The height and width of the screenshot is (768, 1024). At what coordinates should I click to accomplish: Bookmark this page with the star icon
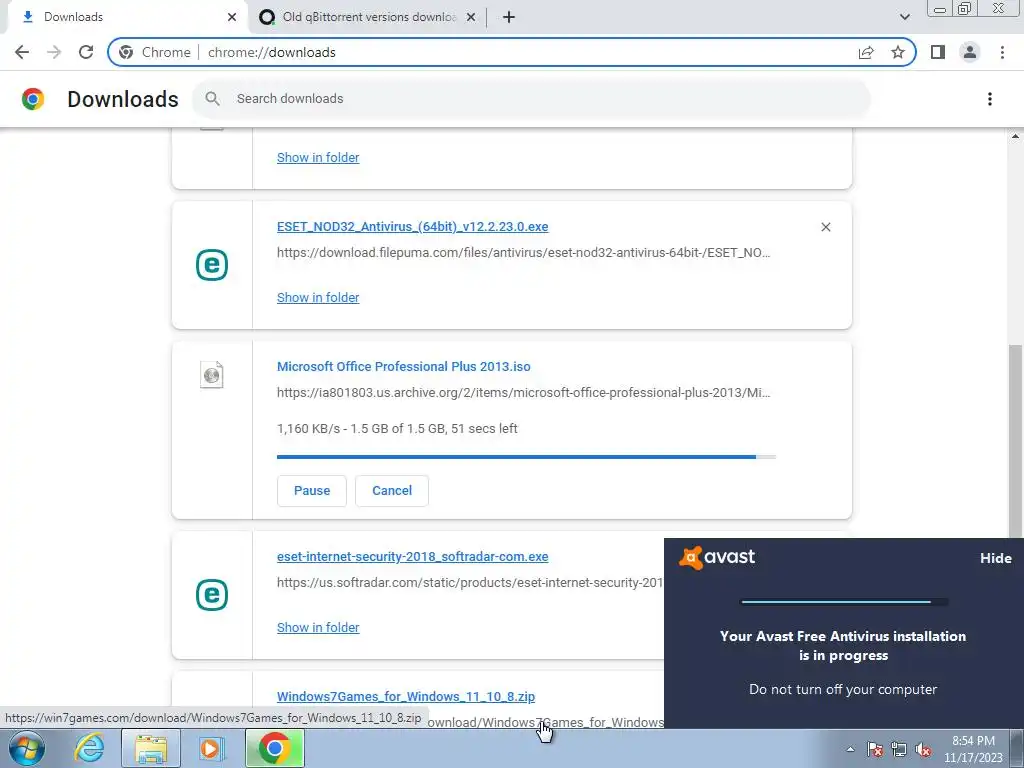tap(898, 52)
